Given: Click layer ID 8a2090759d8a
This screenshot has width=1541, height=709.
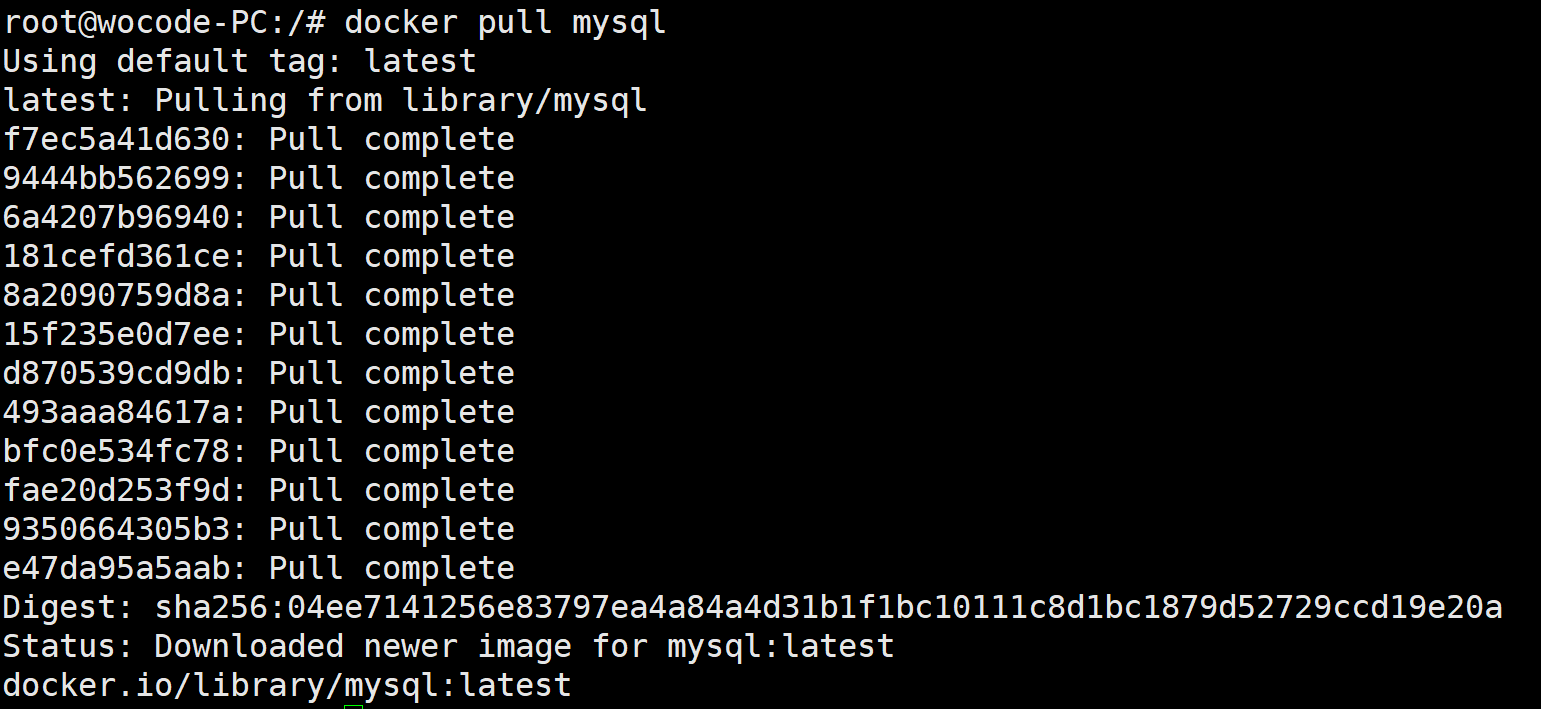Looking at the screenshot, I should tap(116, 295).
